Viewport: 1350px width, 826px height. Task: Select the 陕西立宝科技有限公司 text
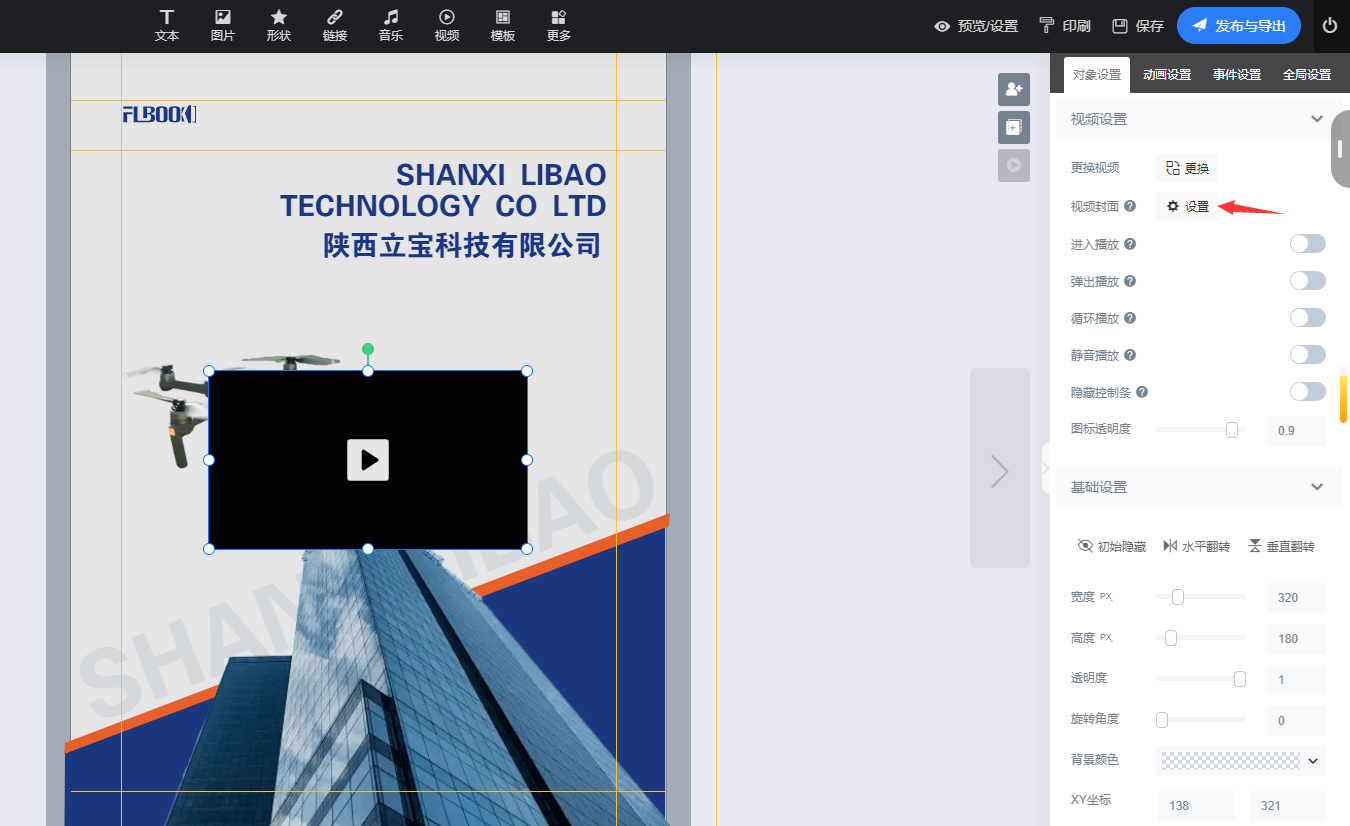(462, 245)
